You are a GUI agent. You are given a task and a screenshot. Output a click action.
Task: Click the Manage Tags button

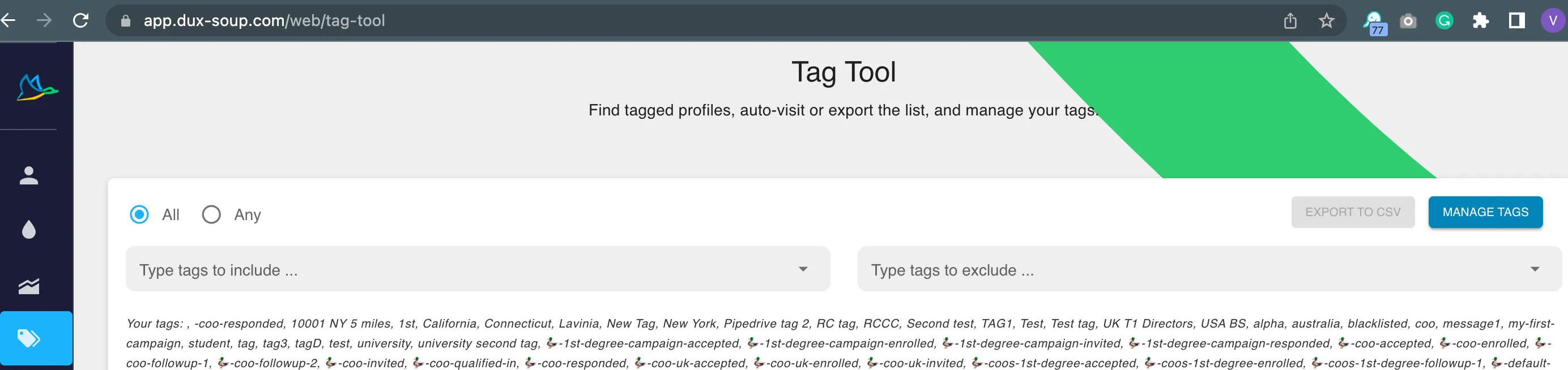(x=1485, y=212)
